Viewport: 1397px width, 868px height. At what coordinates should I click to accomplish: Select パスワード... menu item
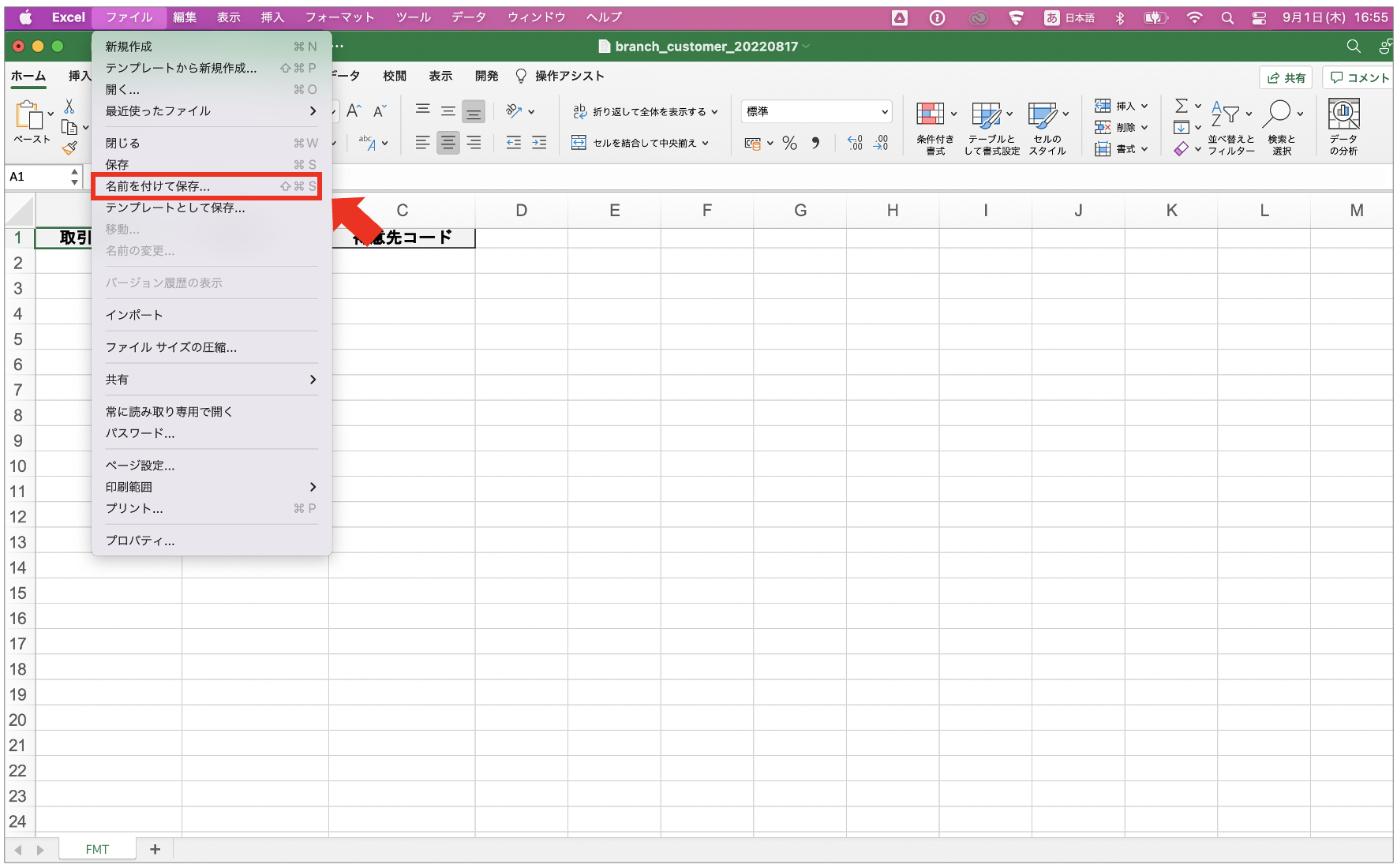pyautogui.click(x=212, y=433)
